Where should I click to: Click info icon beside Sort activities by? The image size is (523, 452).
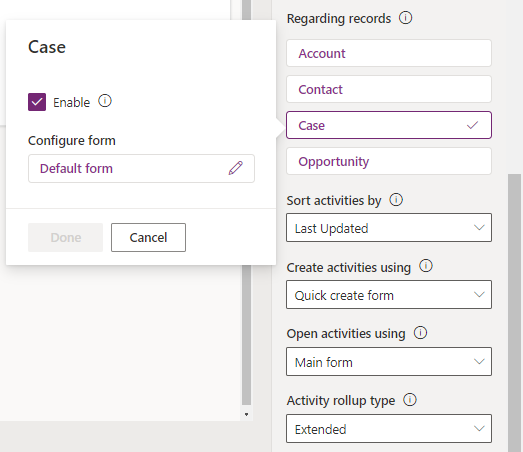click(396, 200)
